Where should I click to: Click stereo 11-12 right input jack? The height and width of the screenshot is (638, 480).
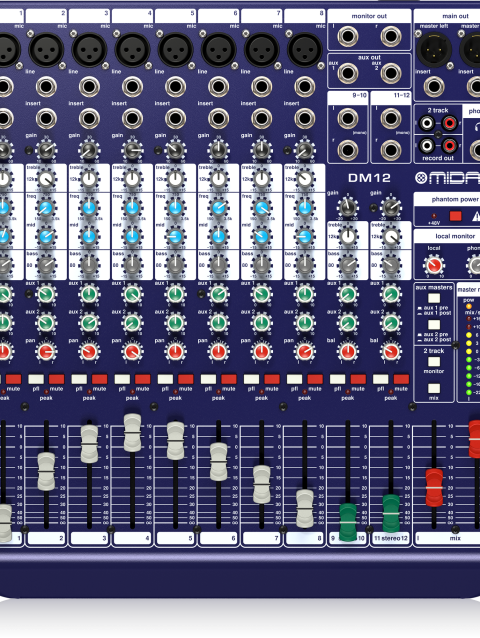391,150
